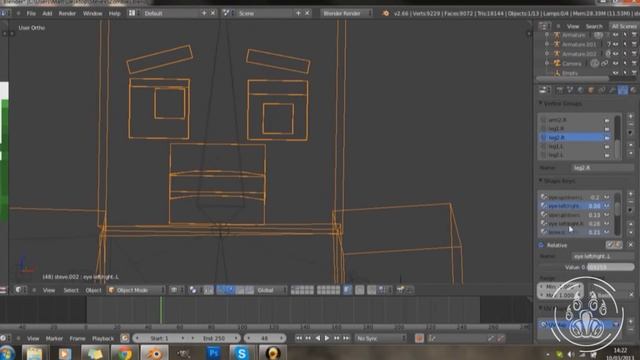Add a new vertex group
The height and width of the screenshot is (360, 640).
[x=631, y=116]
